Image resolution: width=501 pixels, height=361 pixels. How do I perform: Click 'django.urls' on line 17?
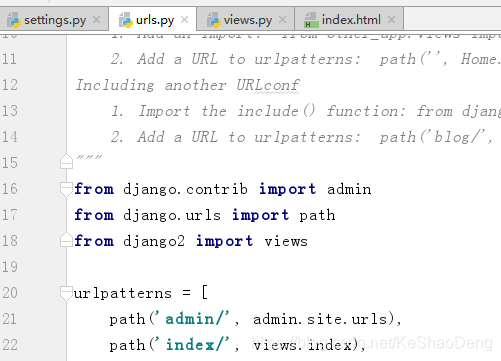coord(172,215)
